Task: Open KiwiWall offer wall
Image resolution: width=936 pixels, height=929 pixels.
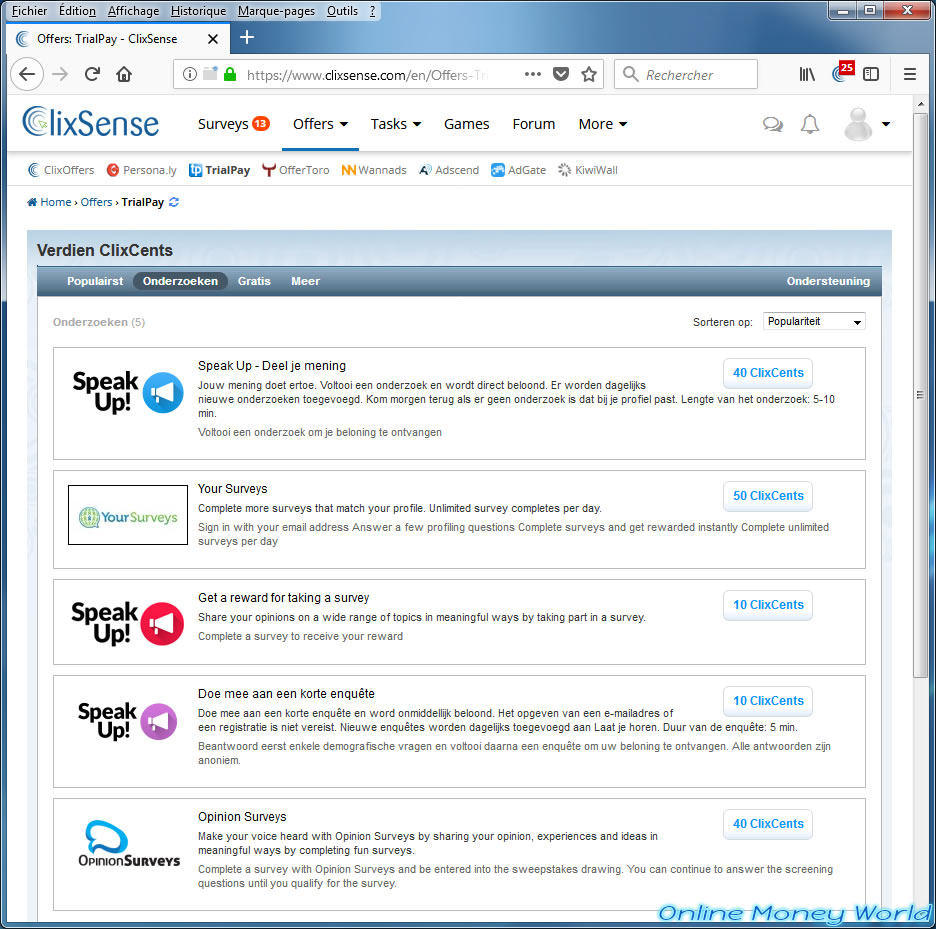Action: [587, 170]
